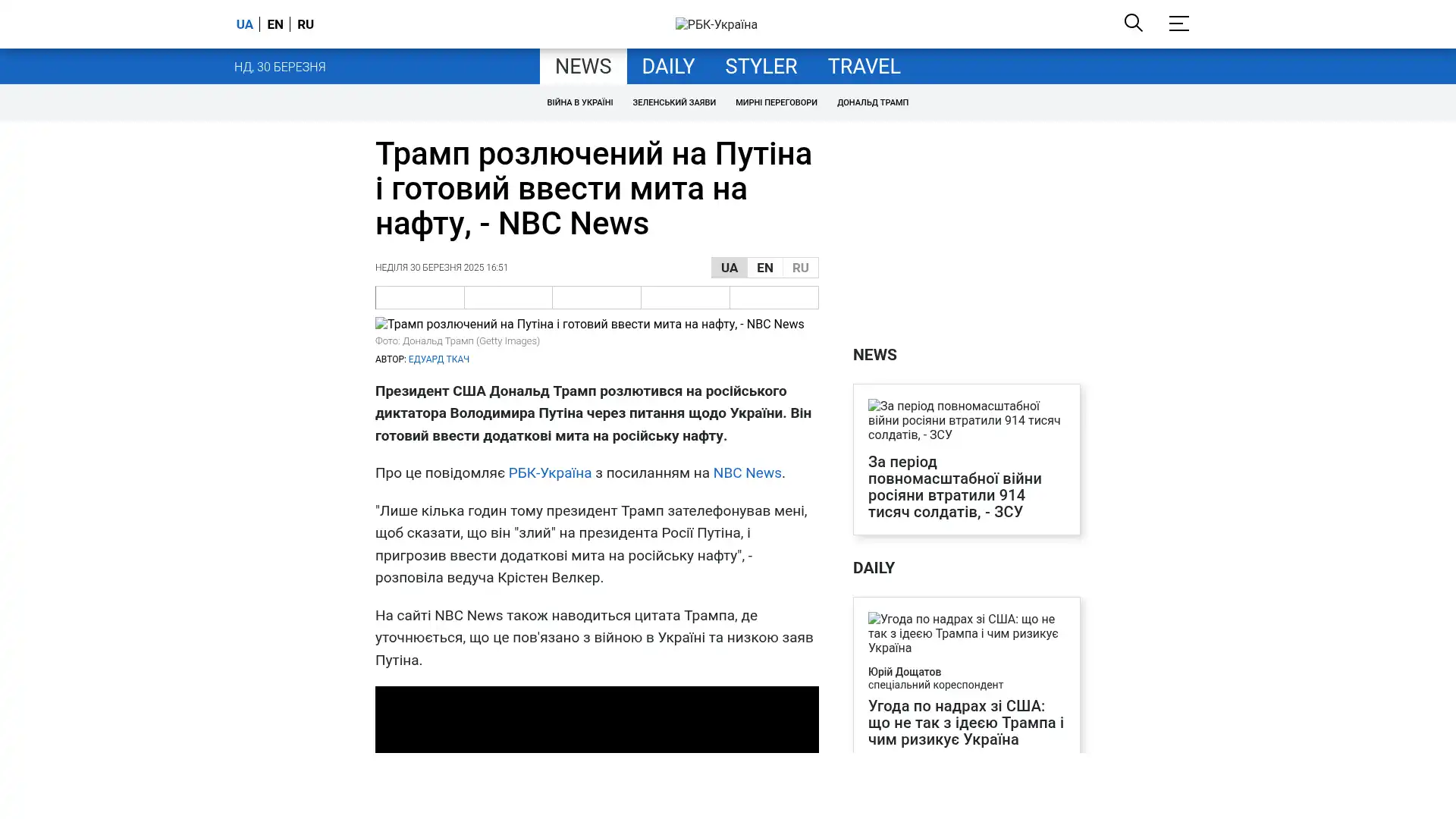The image size is (1456, 819).
Task: Click the РБК-Україна logo
Action: coord(716,24)
